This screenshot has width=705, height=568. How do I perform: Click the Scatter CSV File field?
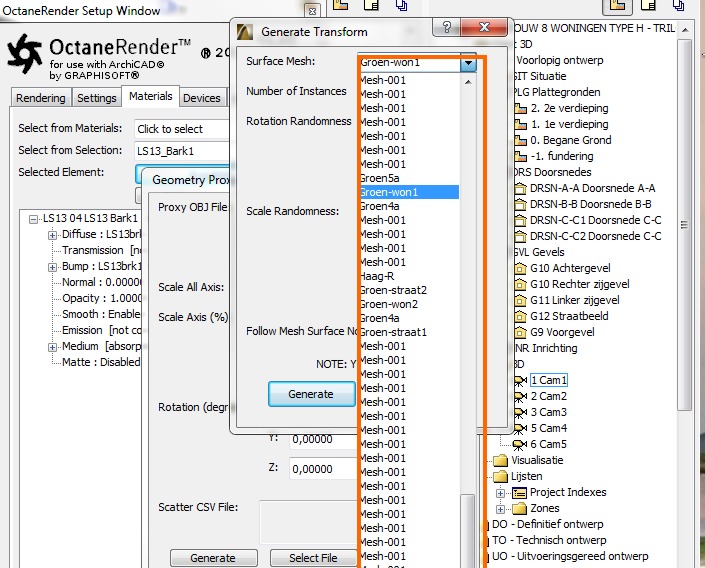[x=309, y=522]
